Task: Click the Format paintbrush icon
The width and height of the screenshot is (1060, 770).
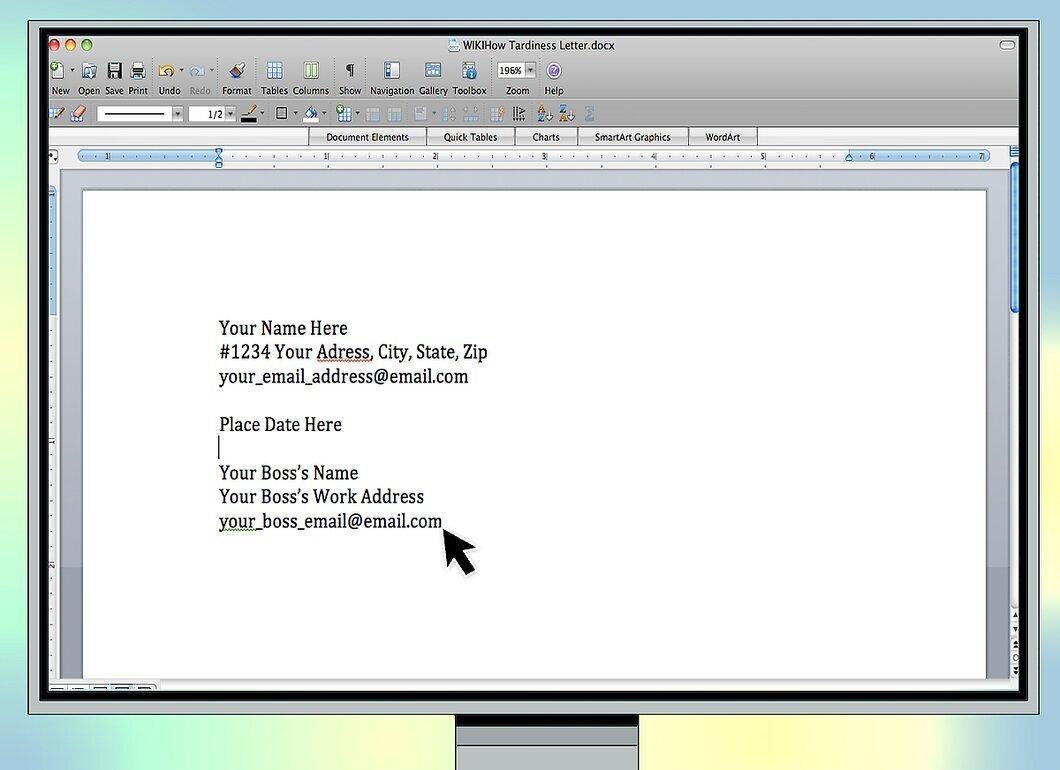Action: 237,70
